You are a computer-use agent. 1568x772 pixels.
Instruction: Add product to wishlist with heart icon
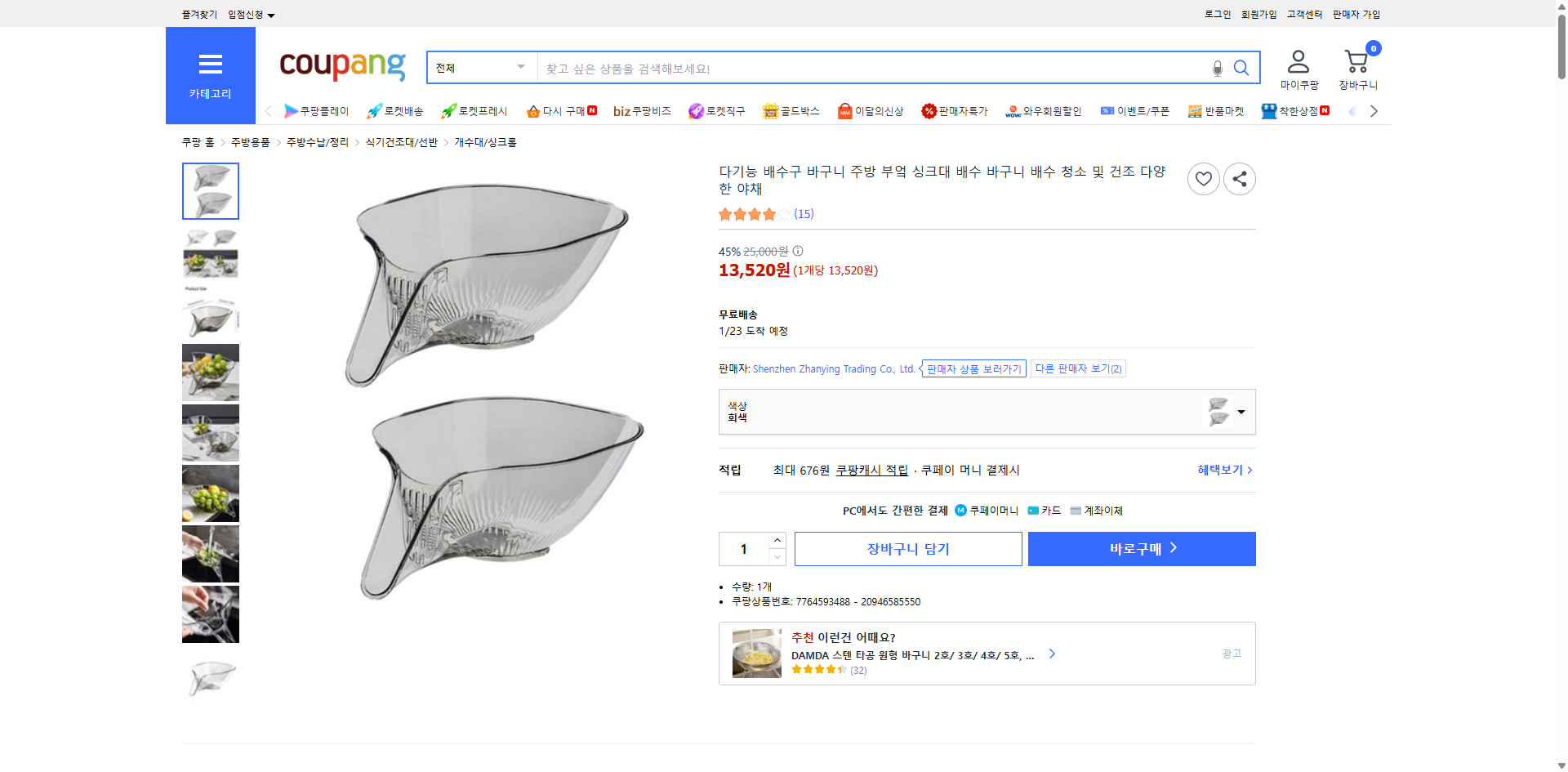[x=1203, y=178]
